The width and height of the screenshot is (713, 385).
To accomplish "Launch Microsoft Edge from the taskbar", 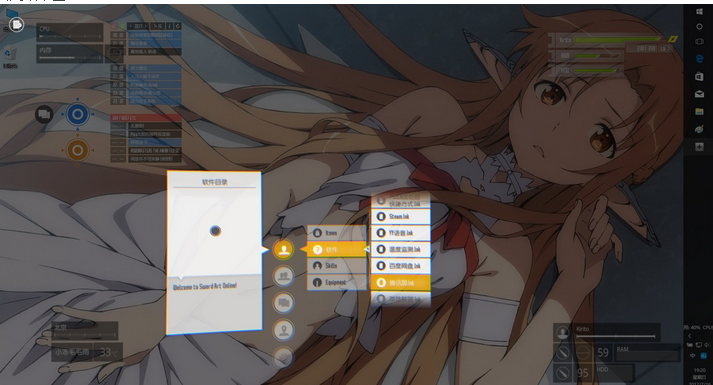I will pyautogui.click(x=699, y=59).
